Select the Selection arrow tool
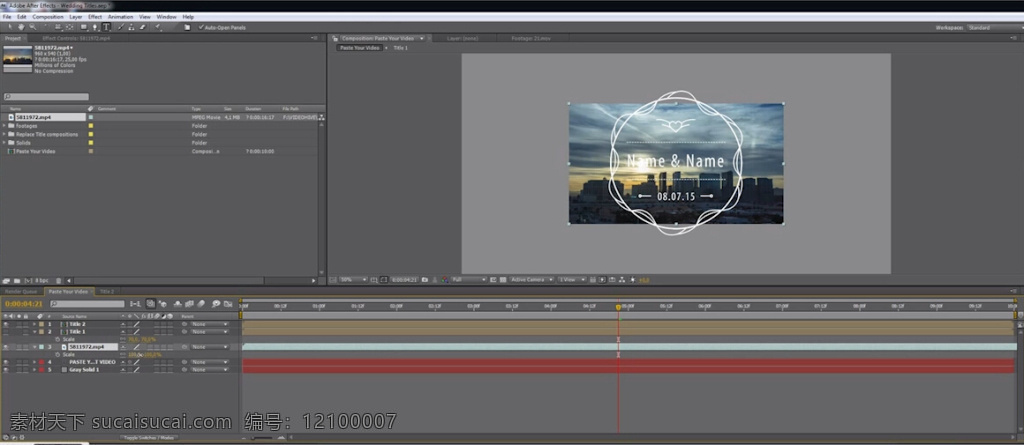 click(10, 27)
